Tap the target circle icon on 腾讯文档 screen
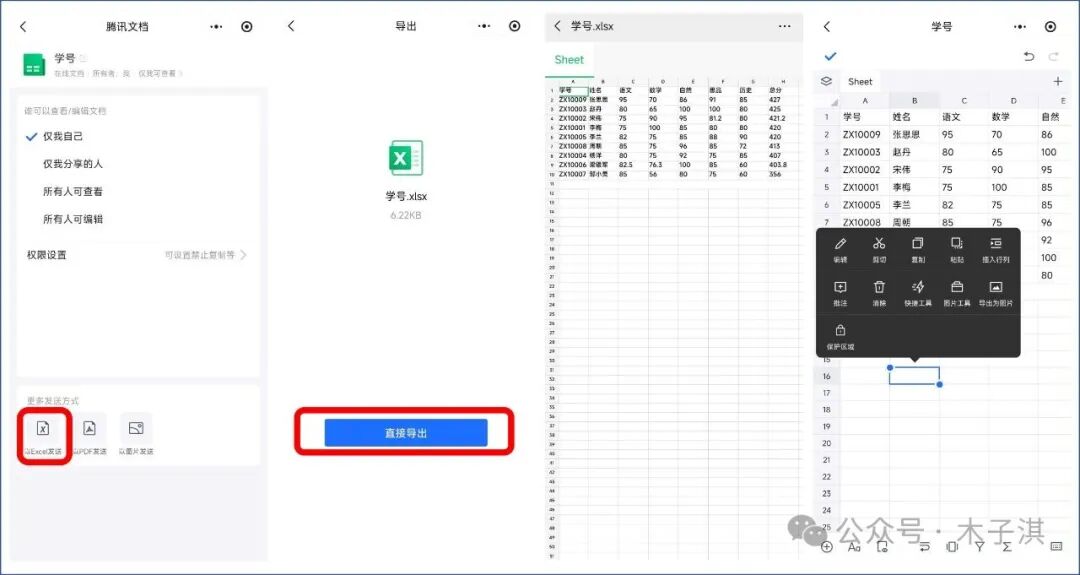This screenshot has height=575, width=1080. [x=247, y=26]
